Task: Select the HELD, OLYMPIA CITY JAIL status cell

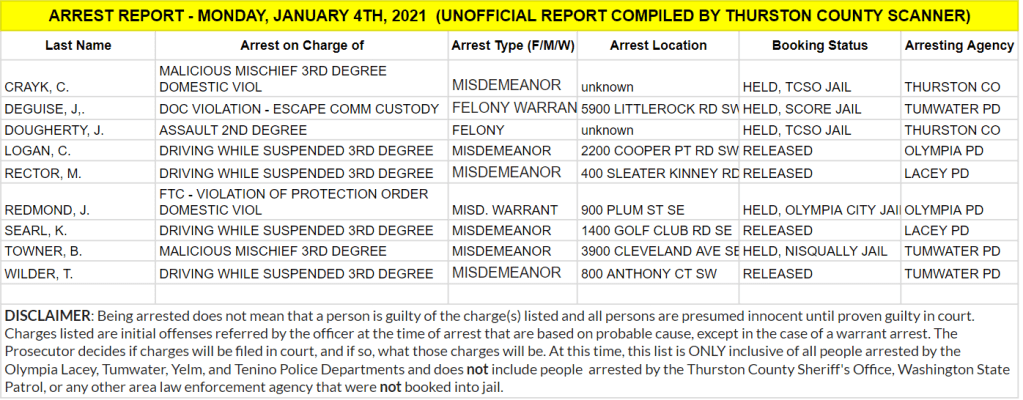Action: pos(821,210)
